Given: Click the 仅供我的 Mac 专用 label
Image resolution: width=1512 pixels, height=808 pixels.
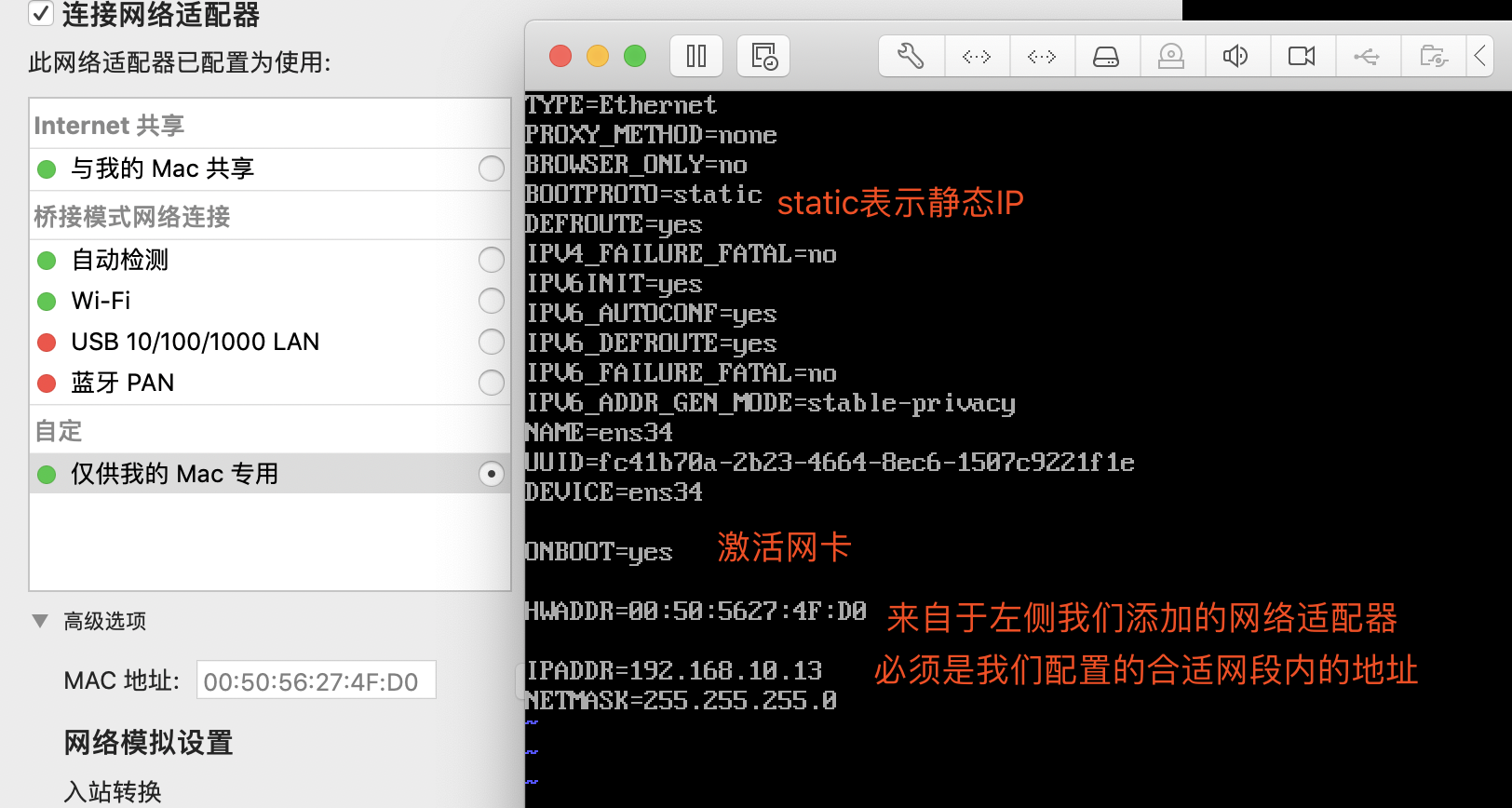Looking at the screenshot, I should pyautogui.click(x=174, y=474).
